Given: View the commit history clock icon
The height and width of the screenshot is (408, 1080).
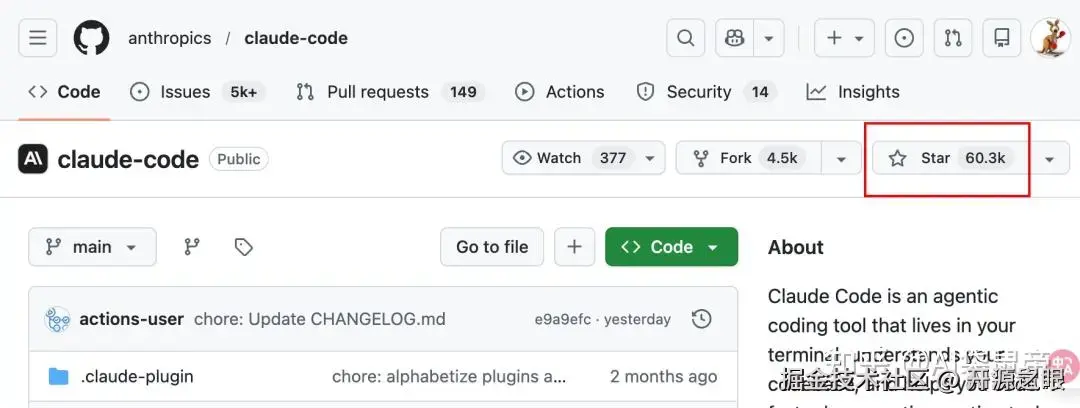Looking at the screenshot, I should pyautogui.click(x=702, y=319).
